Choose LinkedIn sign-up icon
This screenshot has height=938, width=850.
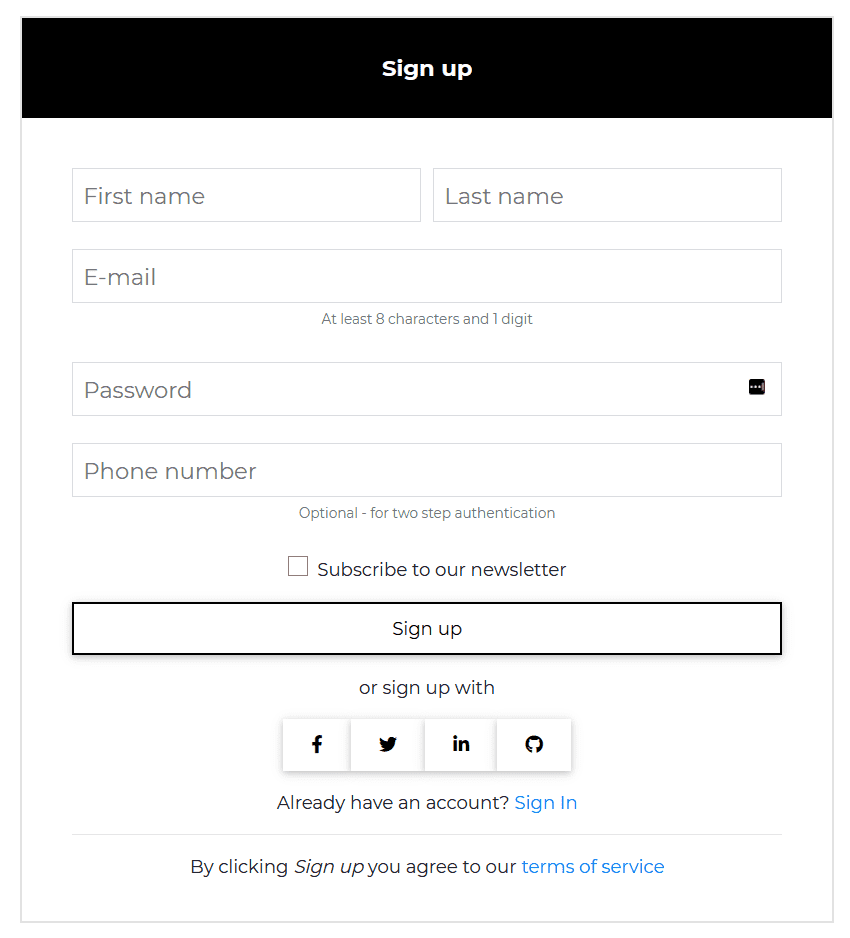[x=461, y=744]
